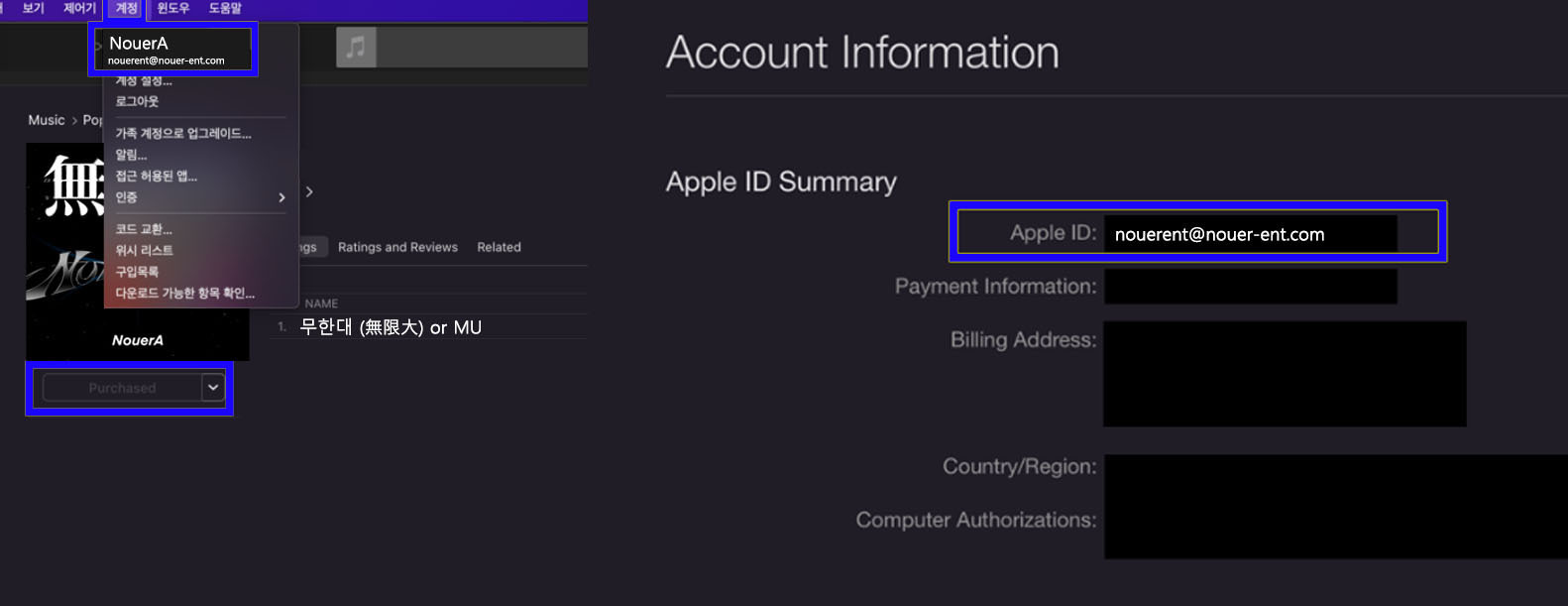Select 구입목록 menu item
Viewport: 1568px width, 606px height.
[x=137, y=272]
